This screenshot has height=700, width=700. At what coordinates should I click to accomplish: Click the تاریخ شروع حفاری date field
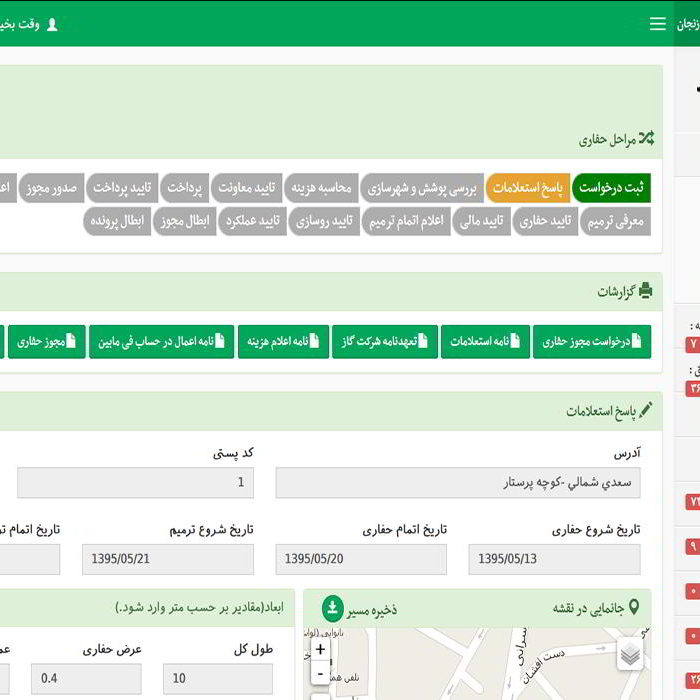[555, 559]
